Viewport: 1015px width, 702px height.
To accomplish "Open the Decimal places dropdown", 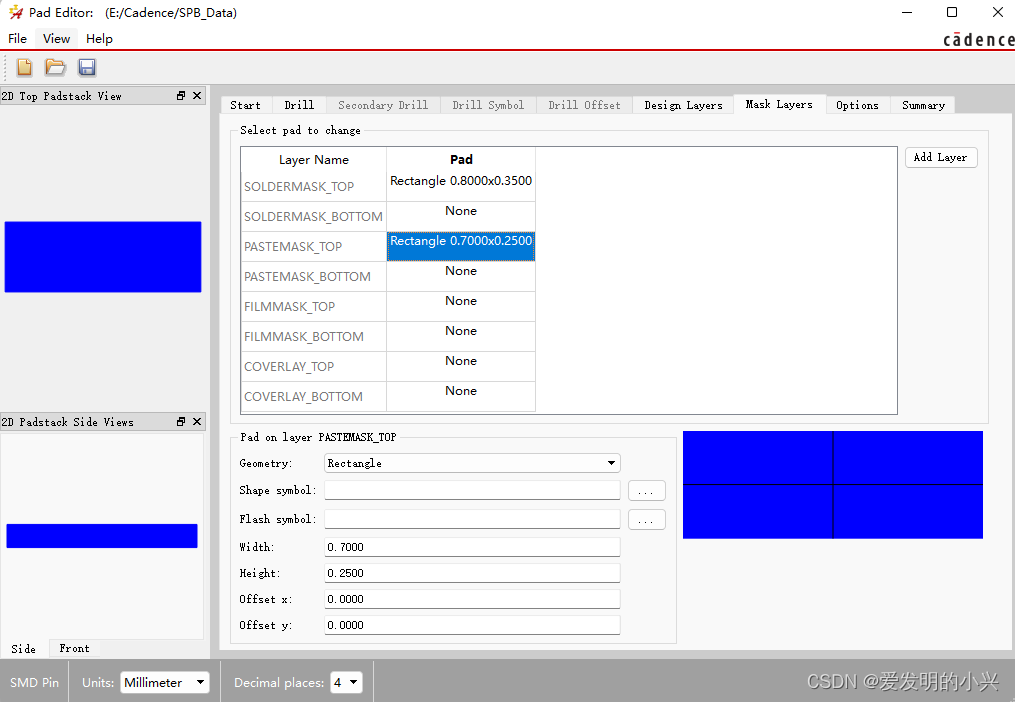I will point(346,683).
